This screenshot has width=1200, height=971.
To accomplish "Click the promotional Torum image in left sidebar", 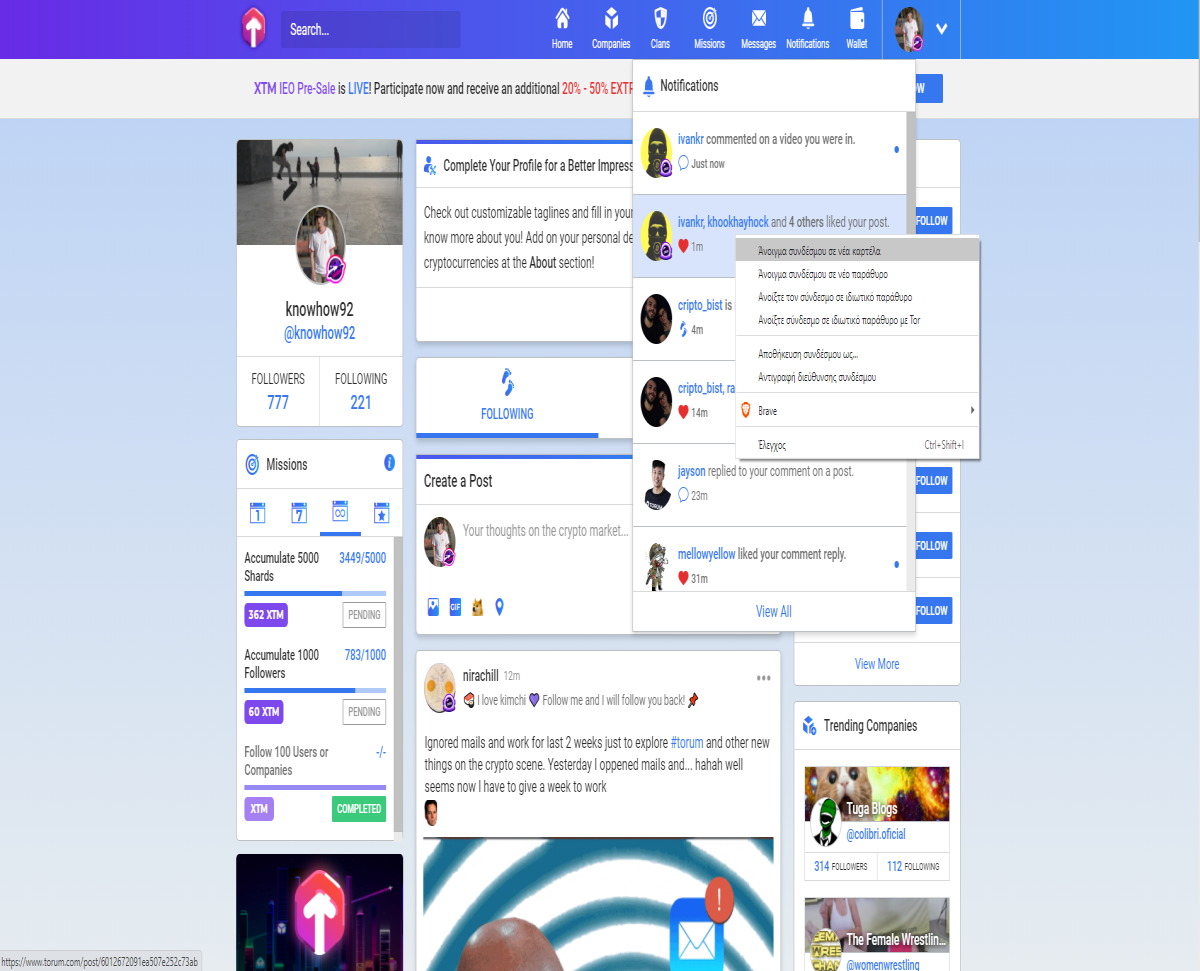I will [x=320, y=912].
